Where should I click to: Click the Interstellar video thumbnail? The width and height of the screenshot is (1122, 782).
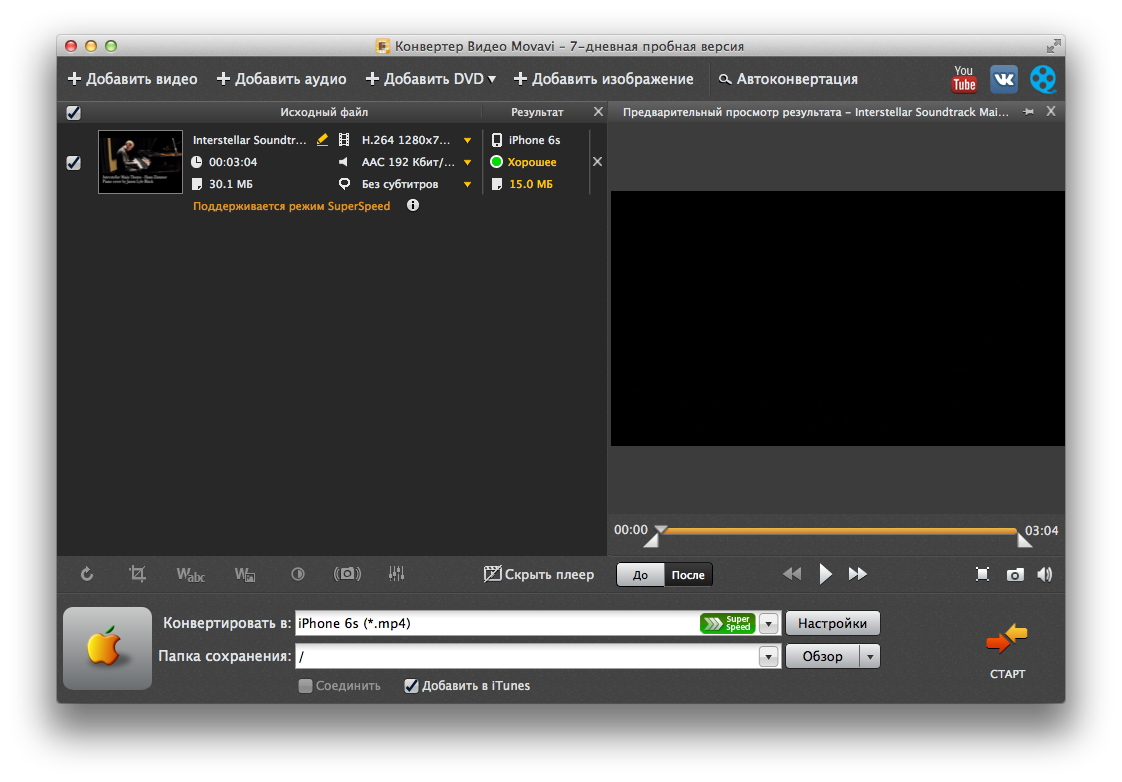(140, 162)
